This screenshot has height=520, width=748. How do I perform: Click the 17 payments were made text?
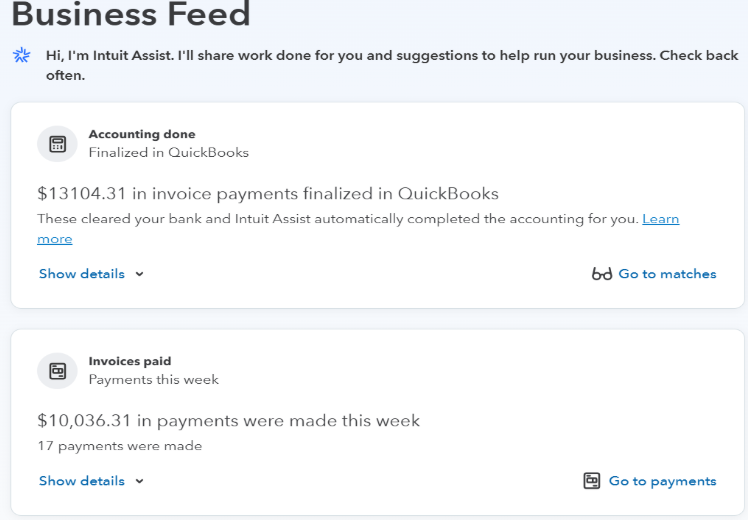coord(120,446)
